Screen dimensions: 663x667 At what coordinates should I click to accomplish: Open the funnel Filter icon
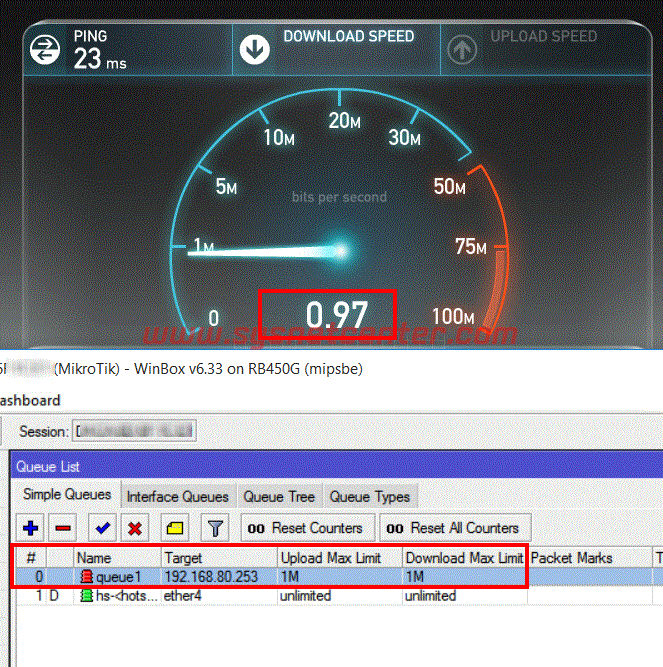click(x=215, y=528)
